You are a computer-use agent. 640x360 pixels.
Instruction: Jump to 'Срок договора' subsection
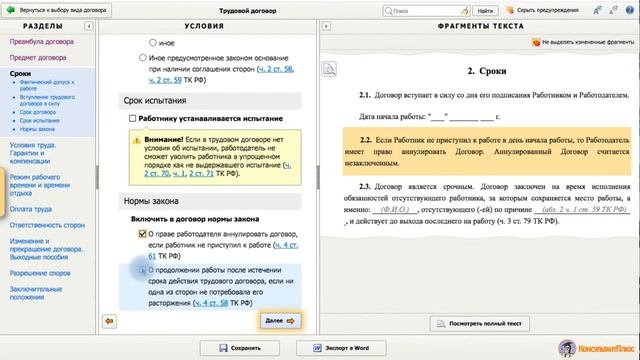click(38, 112)
